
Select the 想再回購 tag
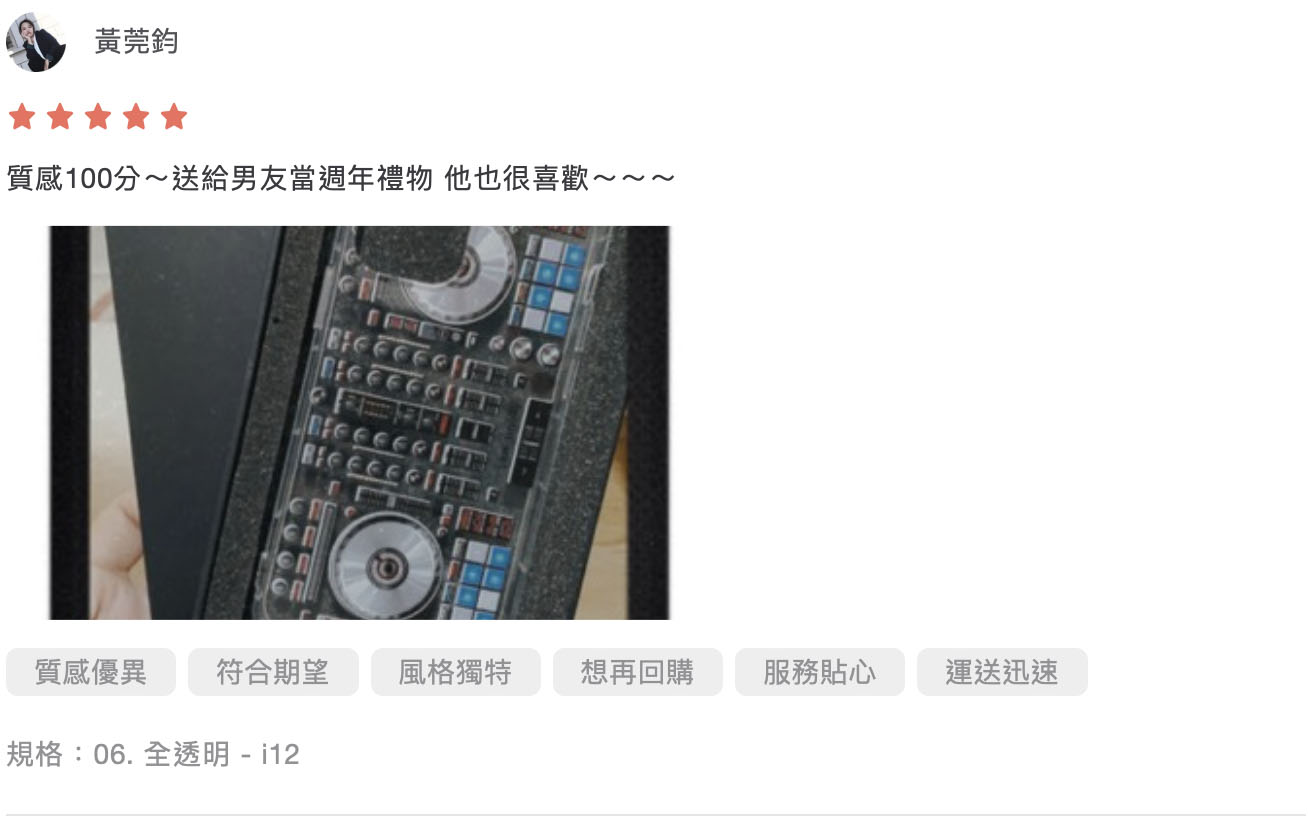(638, 672)
